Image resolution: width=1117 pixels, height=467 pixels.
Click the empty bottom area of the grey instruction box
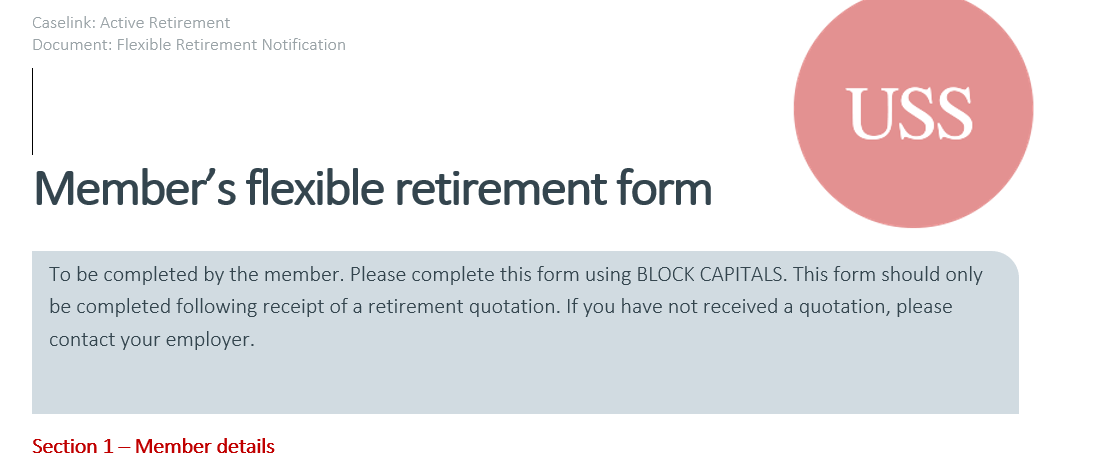coord(525,384)
